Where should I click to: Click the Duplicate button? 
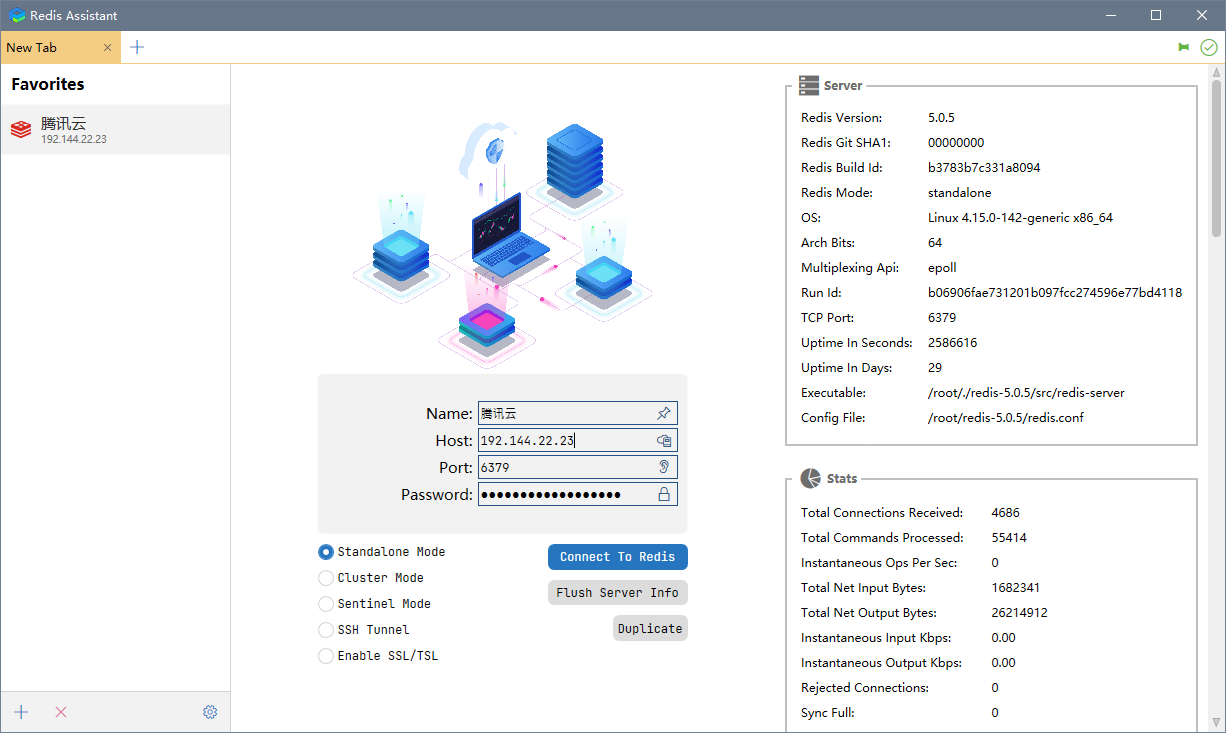click(x=650, y=629)
